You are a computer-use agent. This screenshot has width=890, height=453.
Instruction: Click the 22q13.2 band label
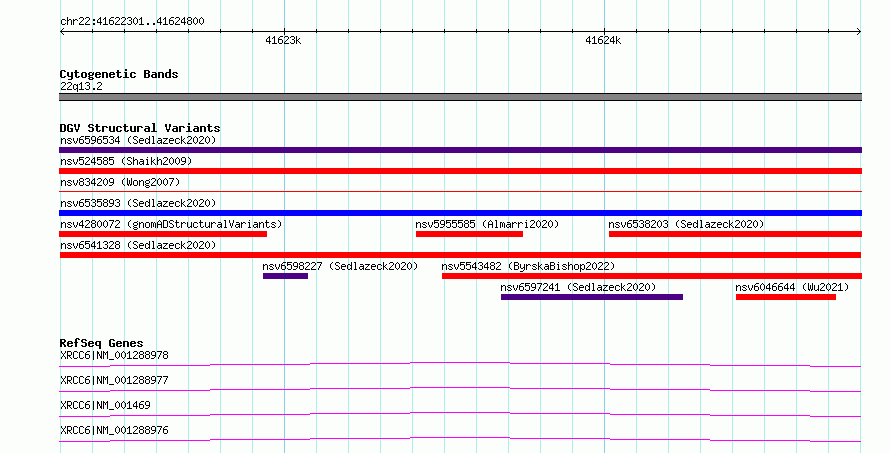(81, 86)
